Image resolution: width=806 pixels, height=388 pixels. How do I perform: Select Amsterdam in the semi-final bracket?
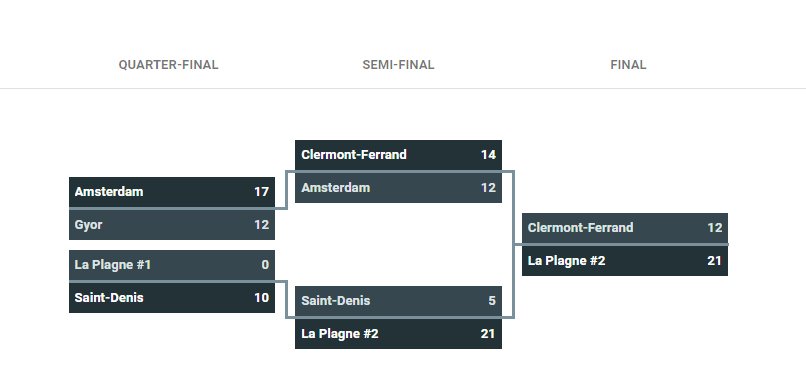click(x=398, y=188)
